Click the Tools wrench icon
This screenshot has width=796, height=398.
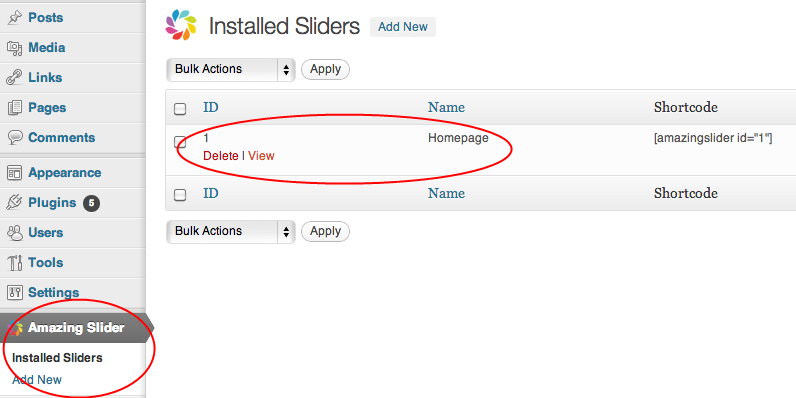14,263
